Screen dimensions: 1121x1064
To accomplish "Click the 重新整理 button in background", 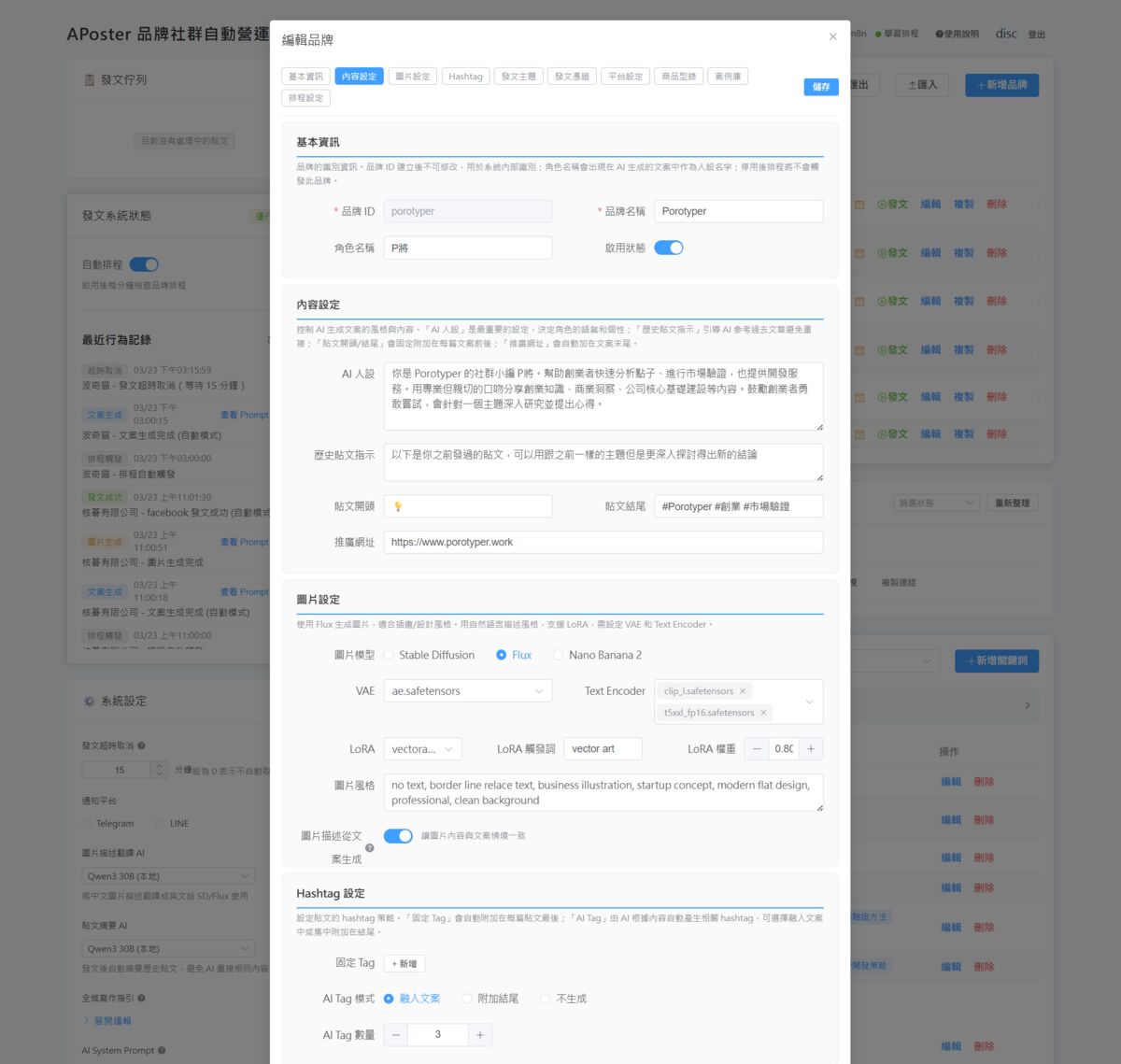I will (1013, 503).
